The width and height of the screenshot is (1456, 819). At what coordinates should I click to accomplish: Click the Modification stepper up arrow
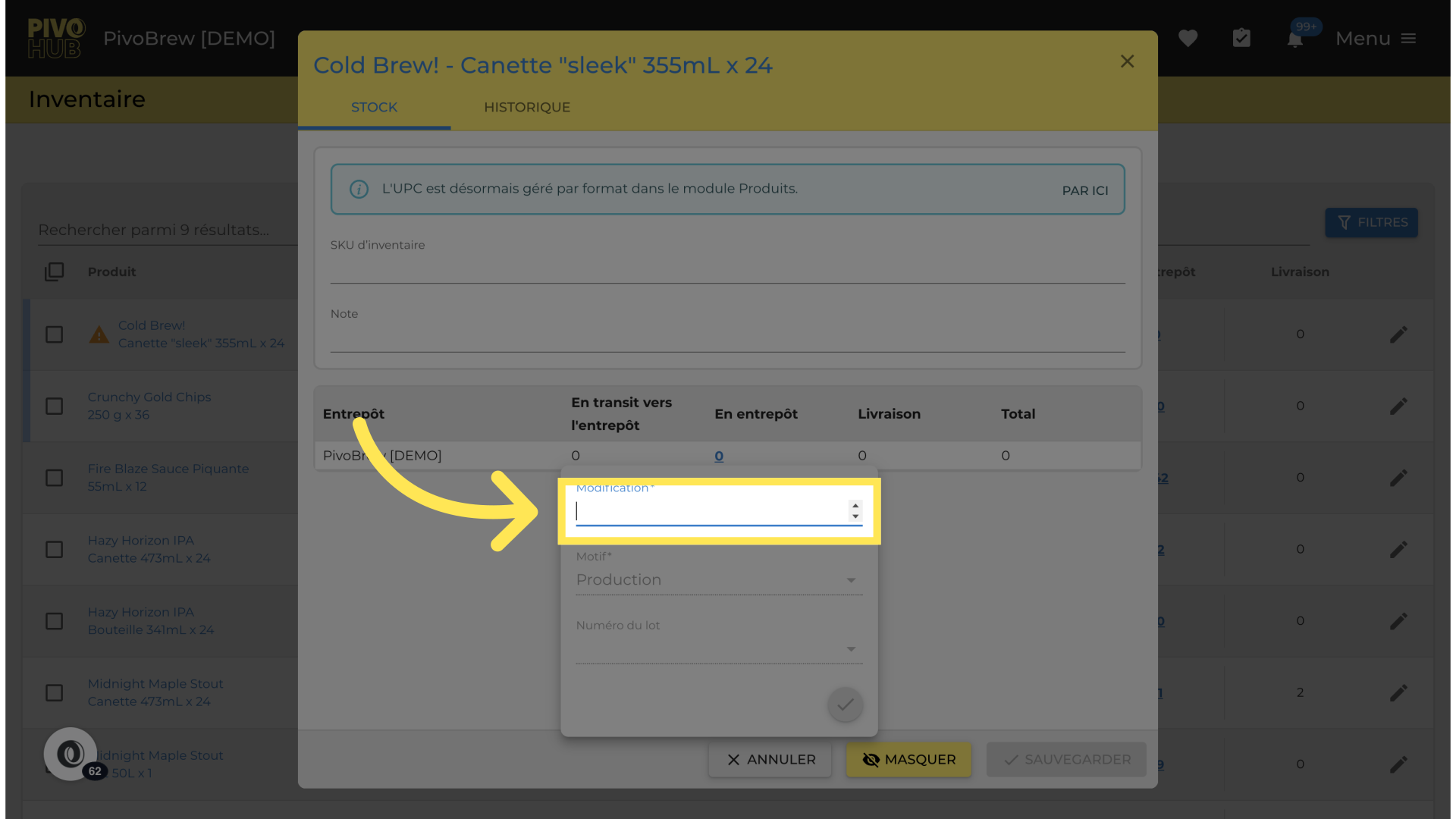coord(855,506)
